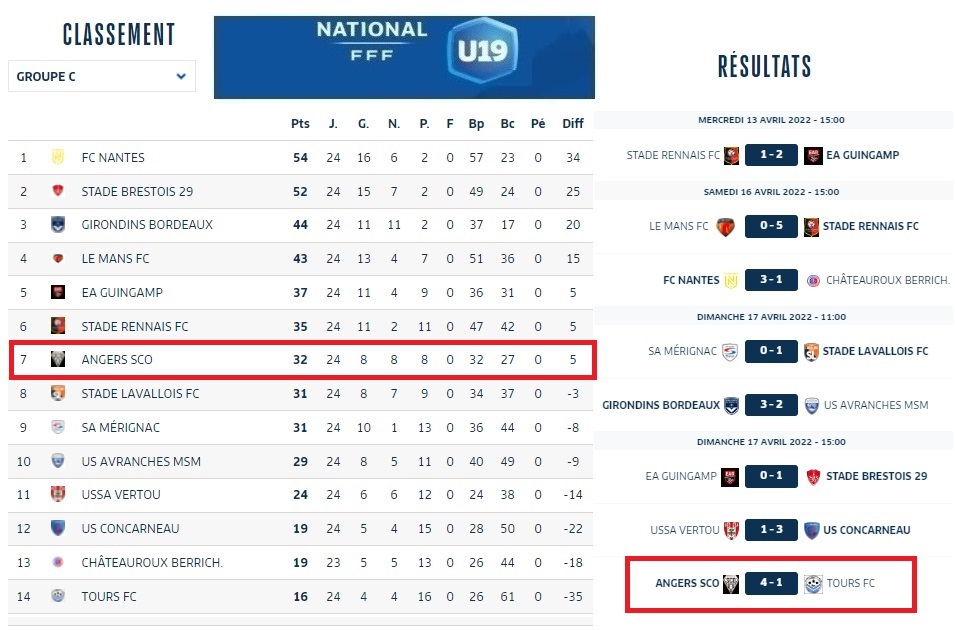
Task: Click EA Guingamp crest in first result
Action: coord(813,155)
